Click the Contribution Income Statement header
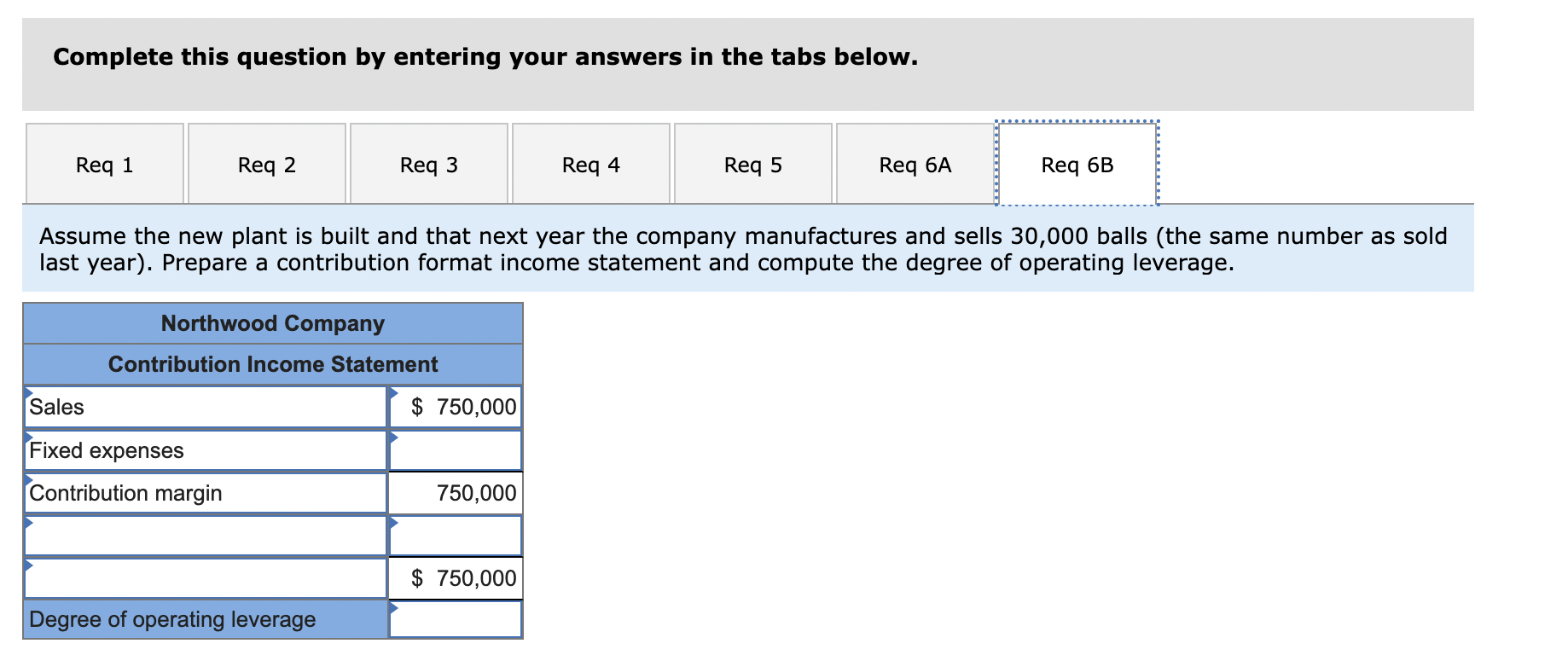Image resolution: width=1568 pixels, height=655 pixels. coord(273,364)
